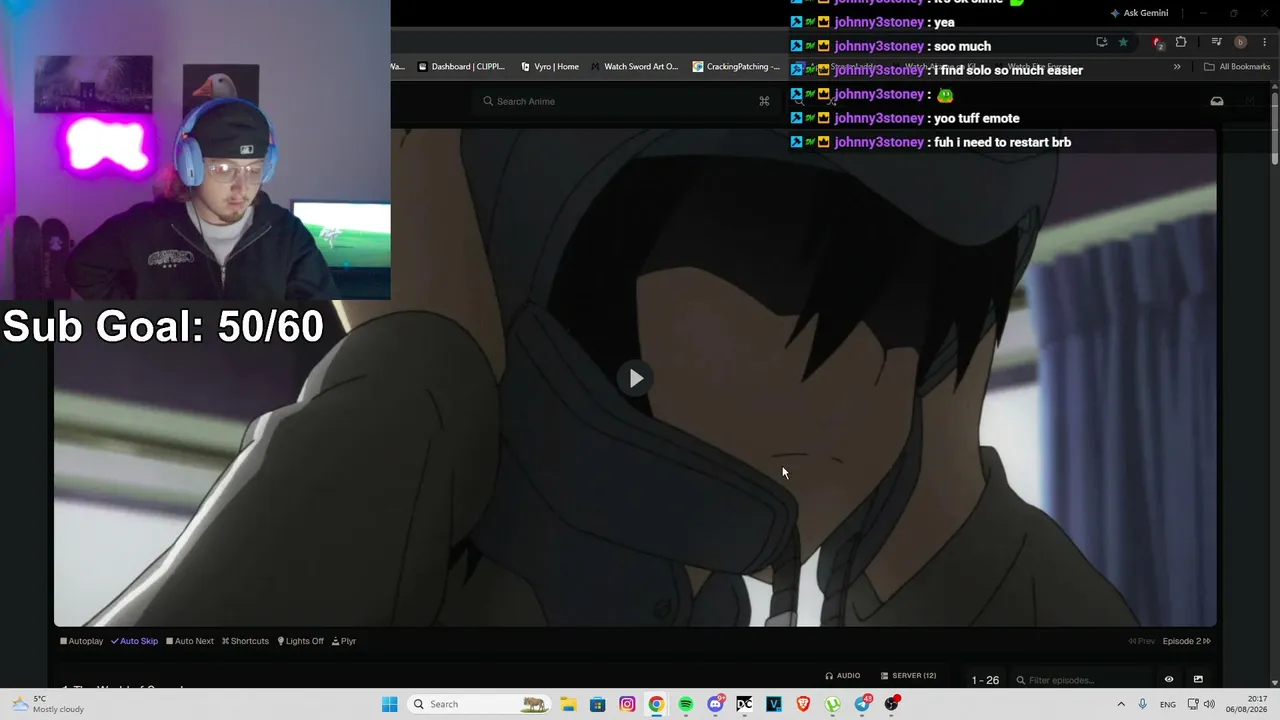
Task: Open Dashboard | CLIPPI... bookmark
Action: coord(461,67)
